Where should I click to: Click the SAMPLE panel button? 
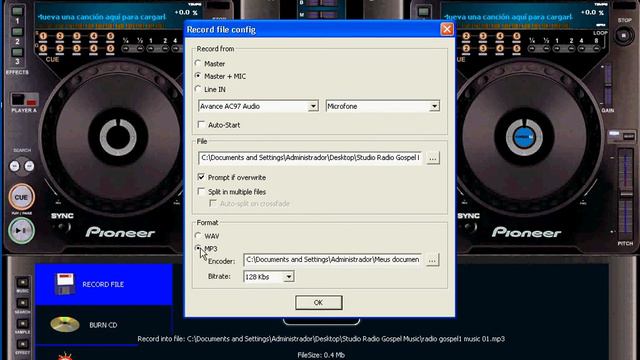click(x=22, y=324)
